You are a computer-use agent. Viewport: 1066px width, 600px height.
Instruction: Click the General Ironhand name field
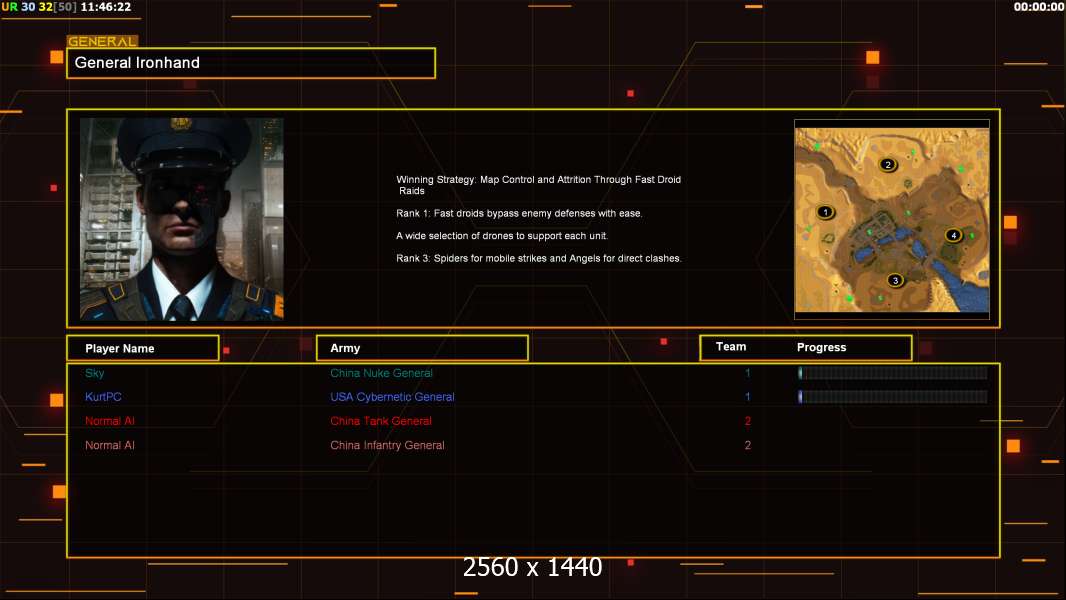[251, 63]
